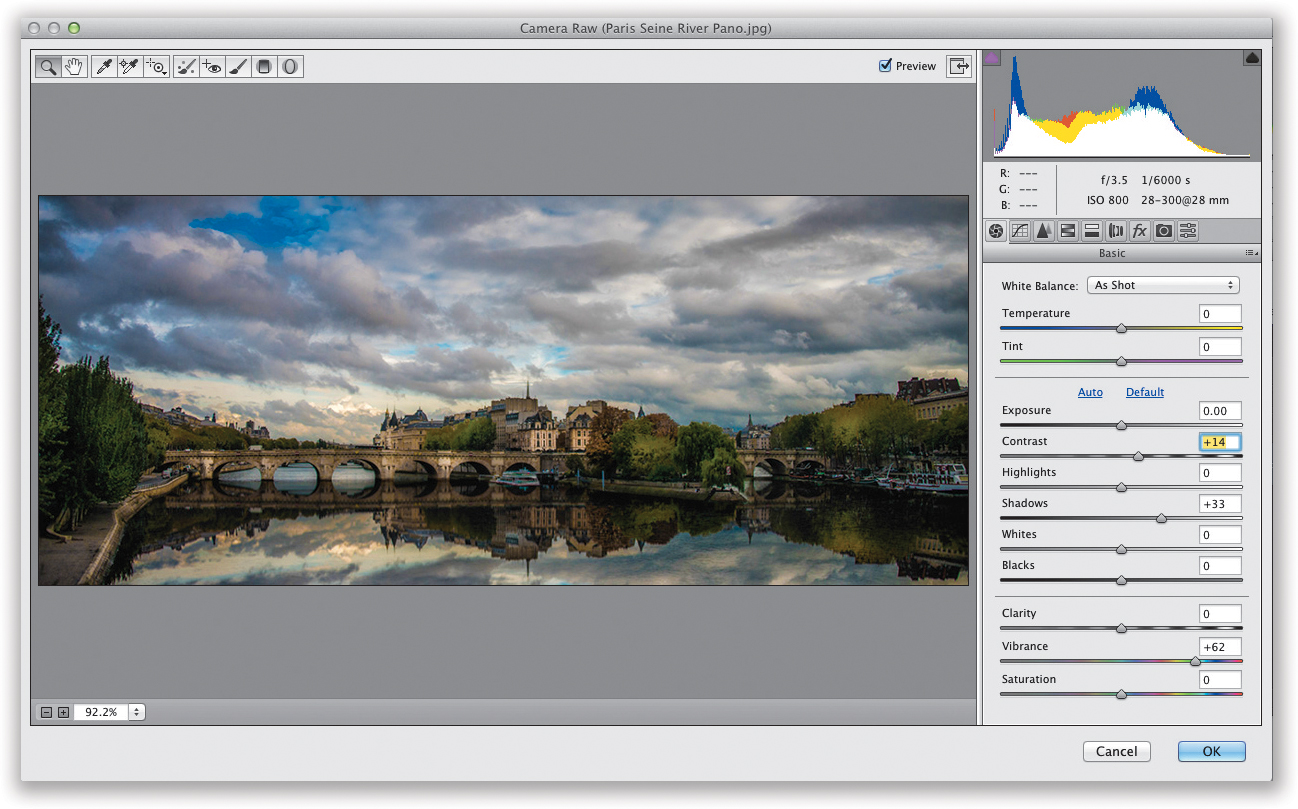Switch to HSL / Grayscale panel
1298x809 pixels.
(x=1068, y=231)
